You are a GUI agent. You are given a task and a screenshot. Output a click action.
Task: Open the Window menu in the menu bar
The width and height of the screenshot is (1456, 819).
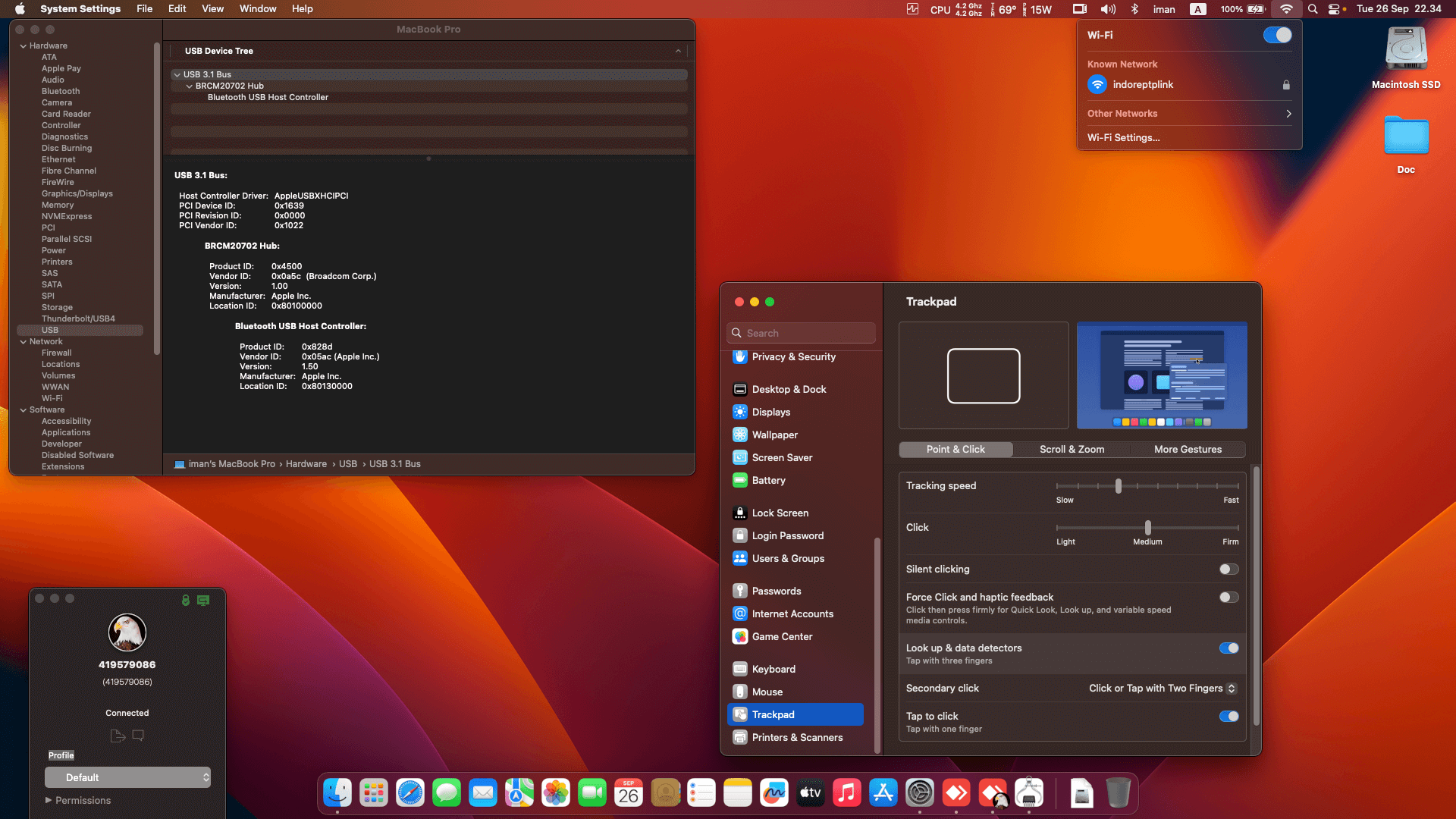(x=257, y=9)
